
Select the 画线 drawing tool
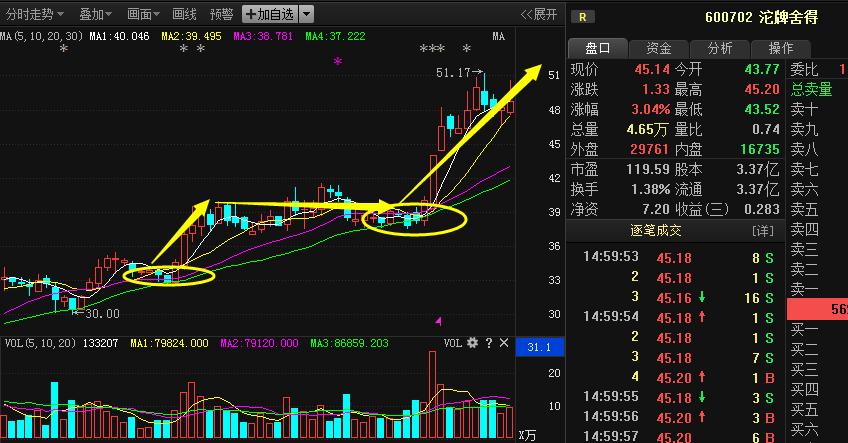click(x=184, y=14)
